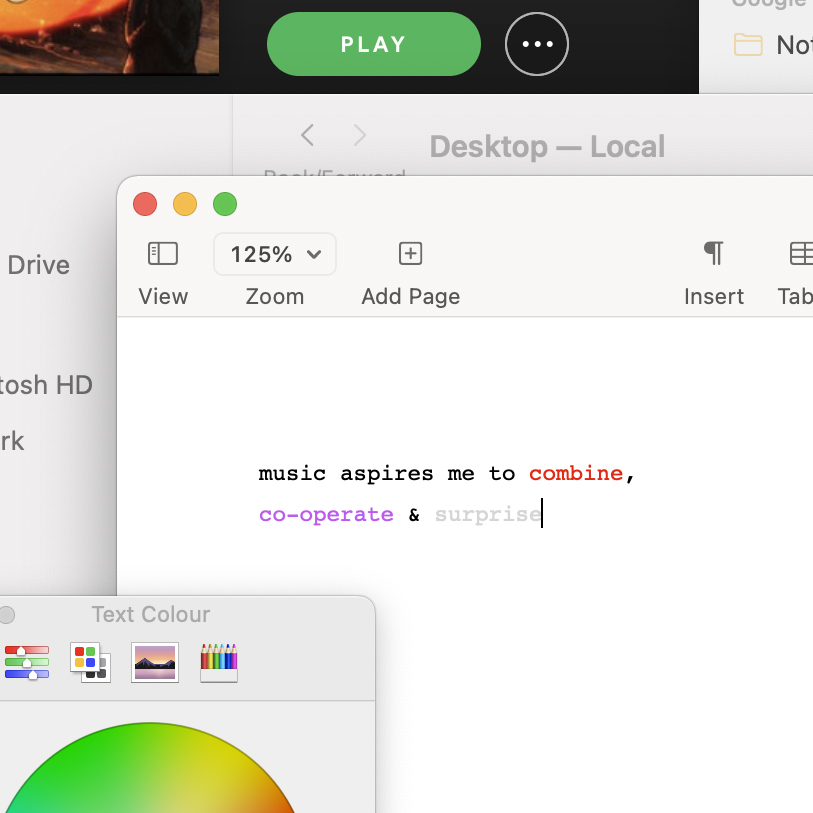
Task: Close the Text Colour panel
Action: point(7,614)
